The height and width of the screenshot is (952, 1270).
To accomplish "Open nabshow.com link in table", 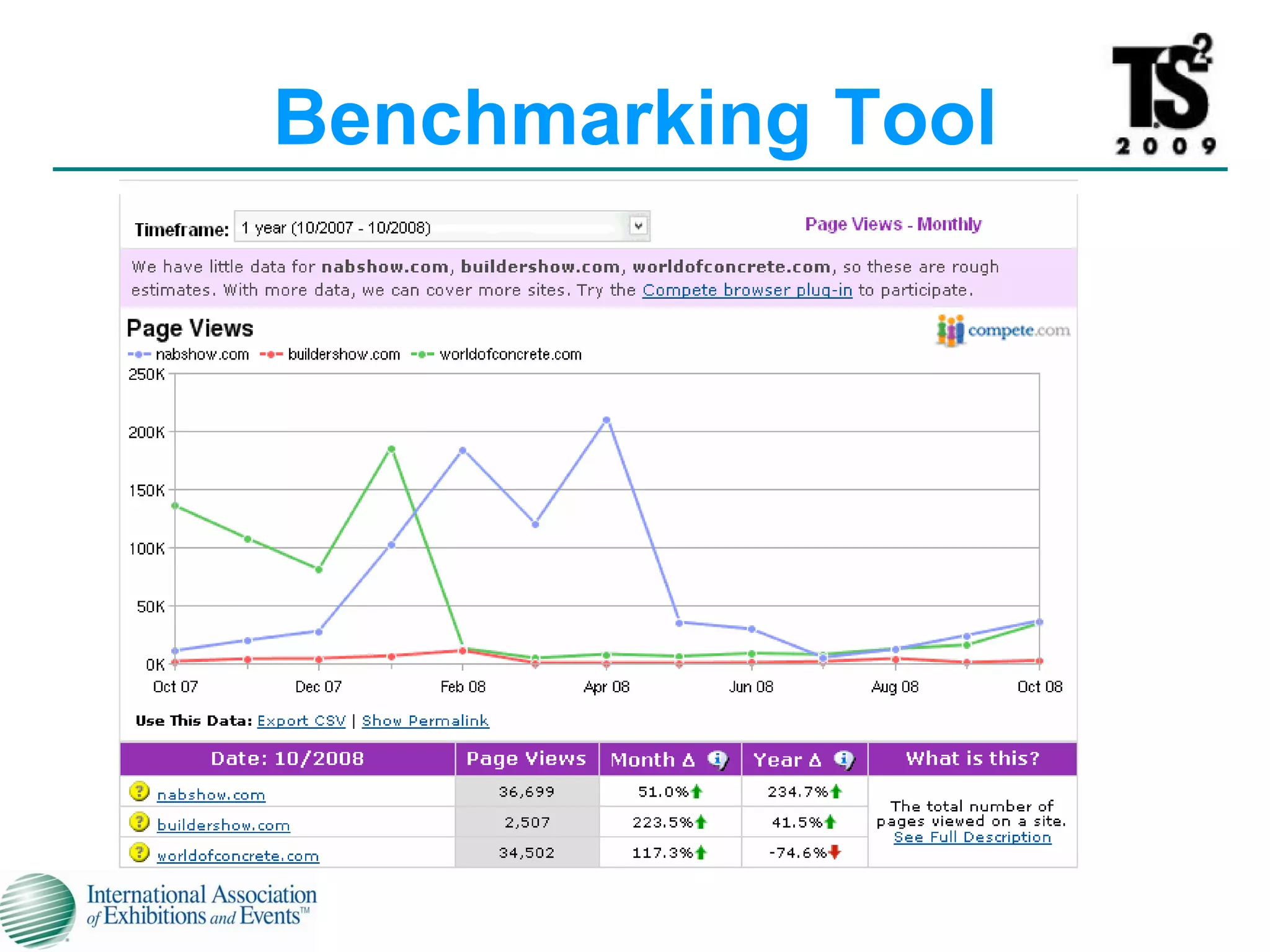I will pyautogui.click(x=211, y=795).
